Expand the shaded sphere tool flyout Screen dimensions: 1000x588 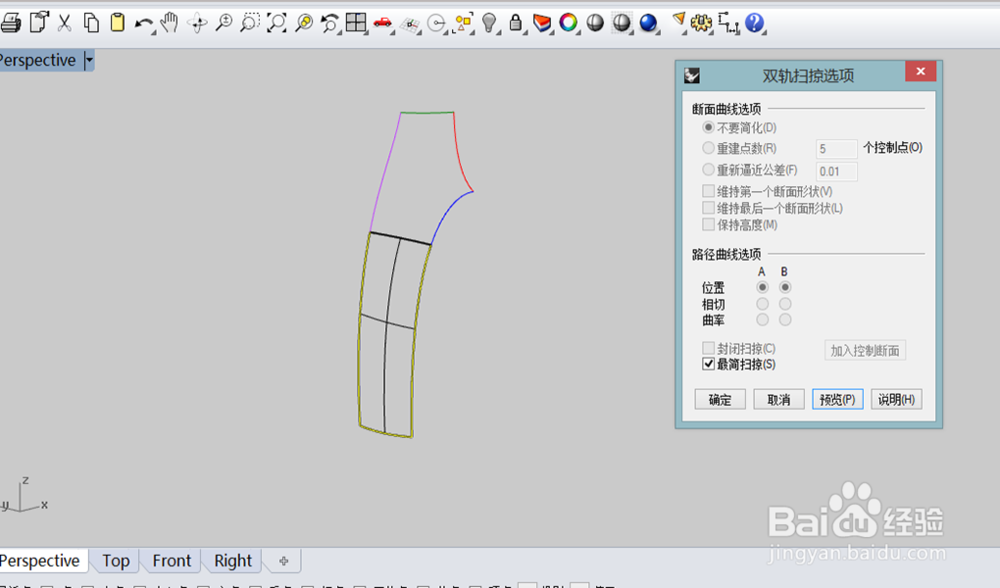(x=631, y=33)
